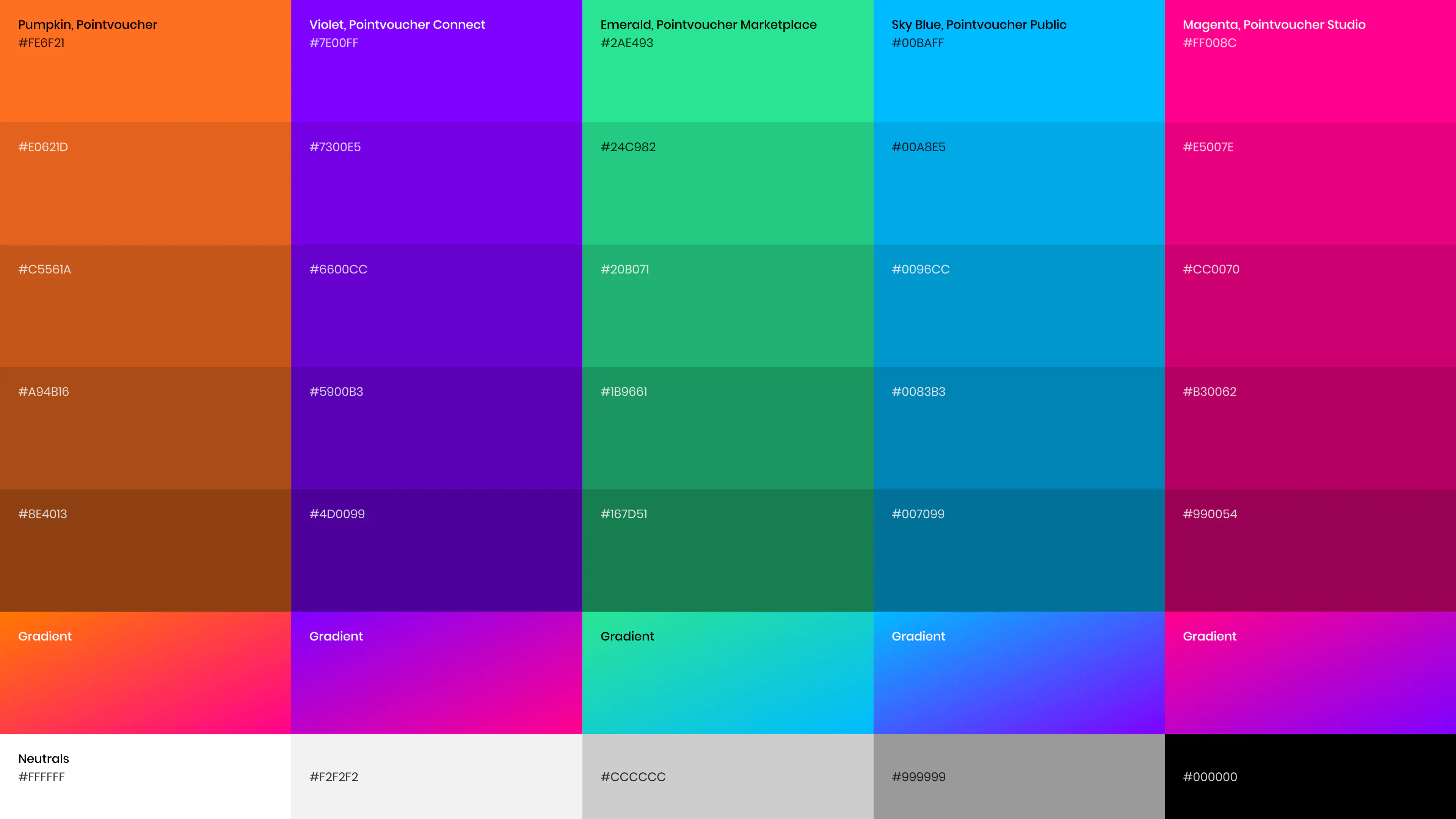1456x819 pixels.
Task: Click the 'Pumpkin, Pointvoucher' title text
Action: [88, 25]
